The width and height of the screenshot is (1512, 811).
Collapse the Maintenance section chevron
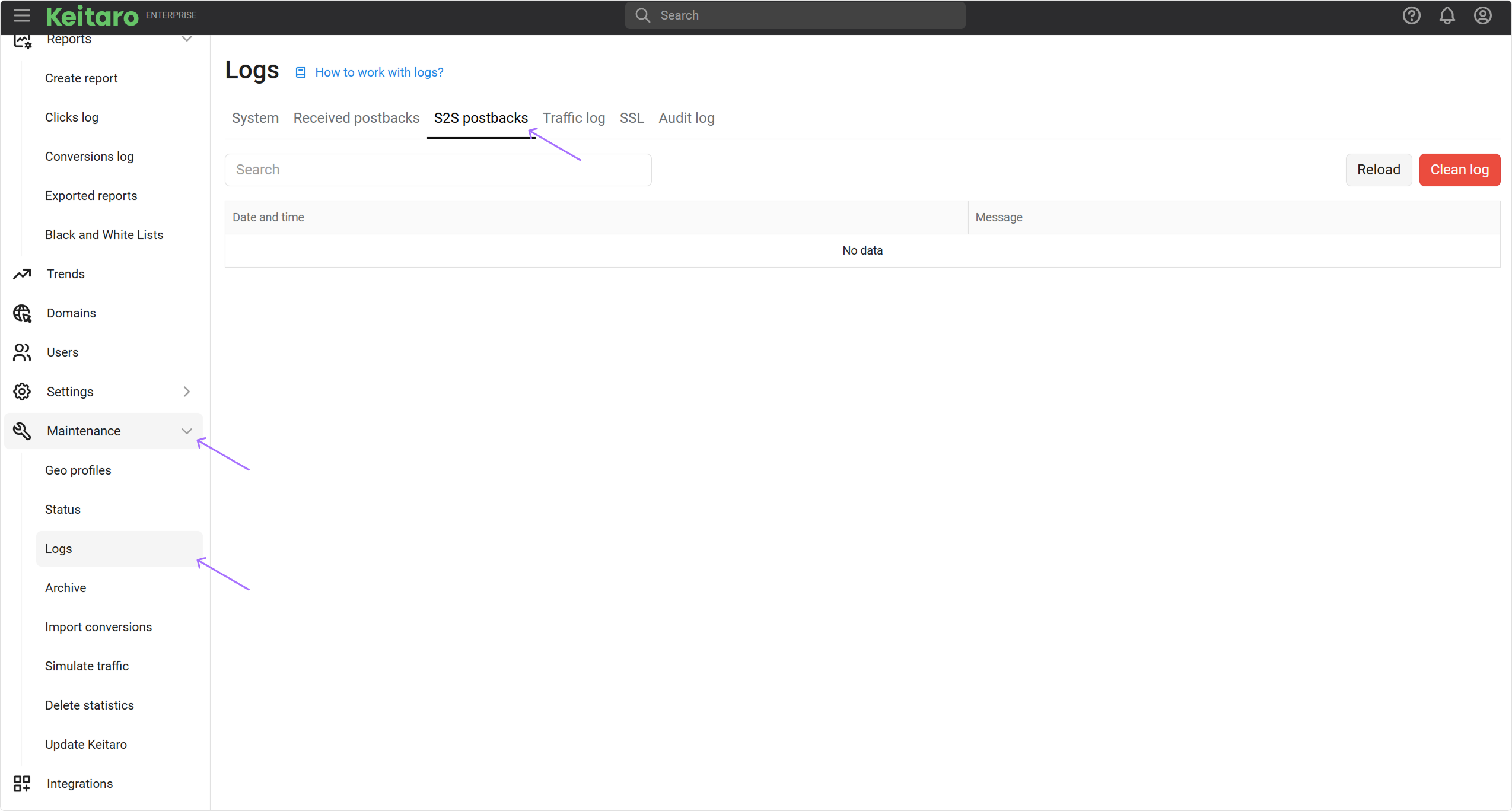pyautogui.click(x=186, y=431)
